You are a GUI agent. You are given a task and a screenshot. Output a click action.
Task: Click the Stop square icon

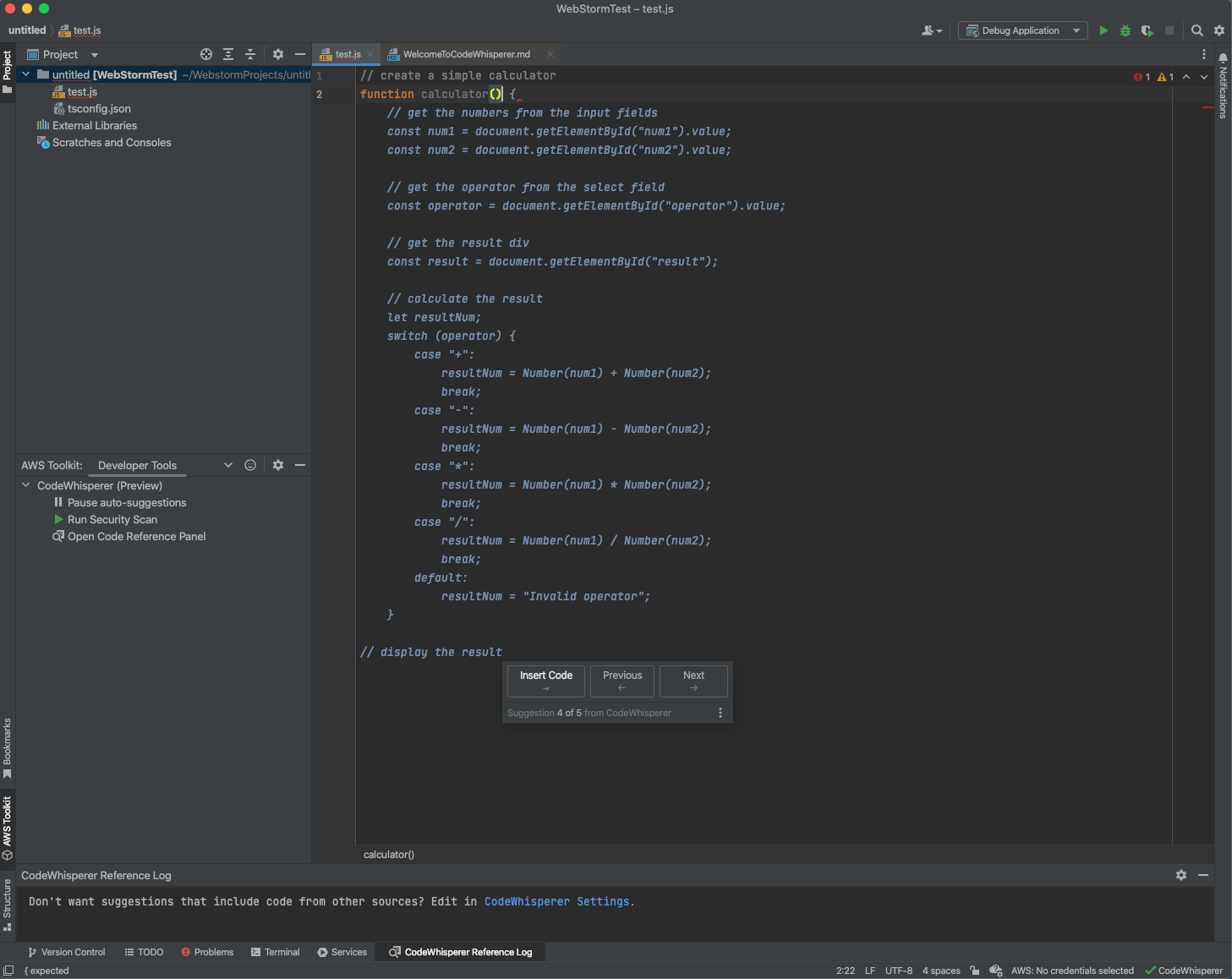pos(1169,30)
